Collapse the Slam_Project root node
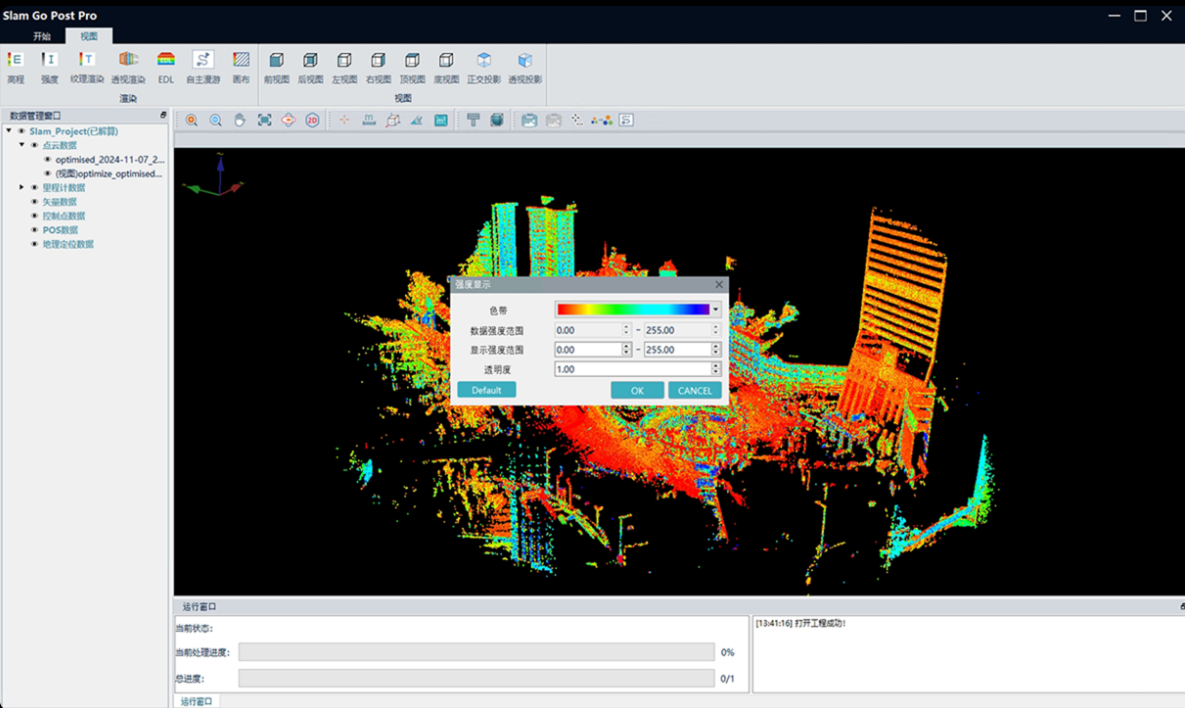Viewport: 1185px width, 708px height. coord(9,131)
